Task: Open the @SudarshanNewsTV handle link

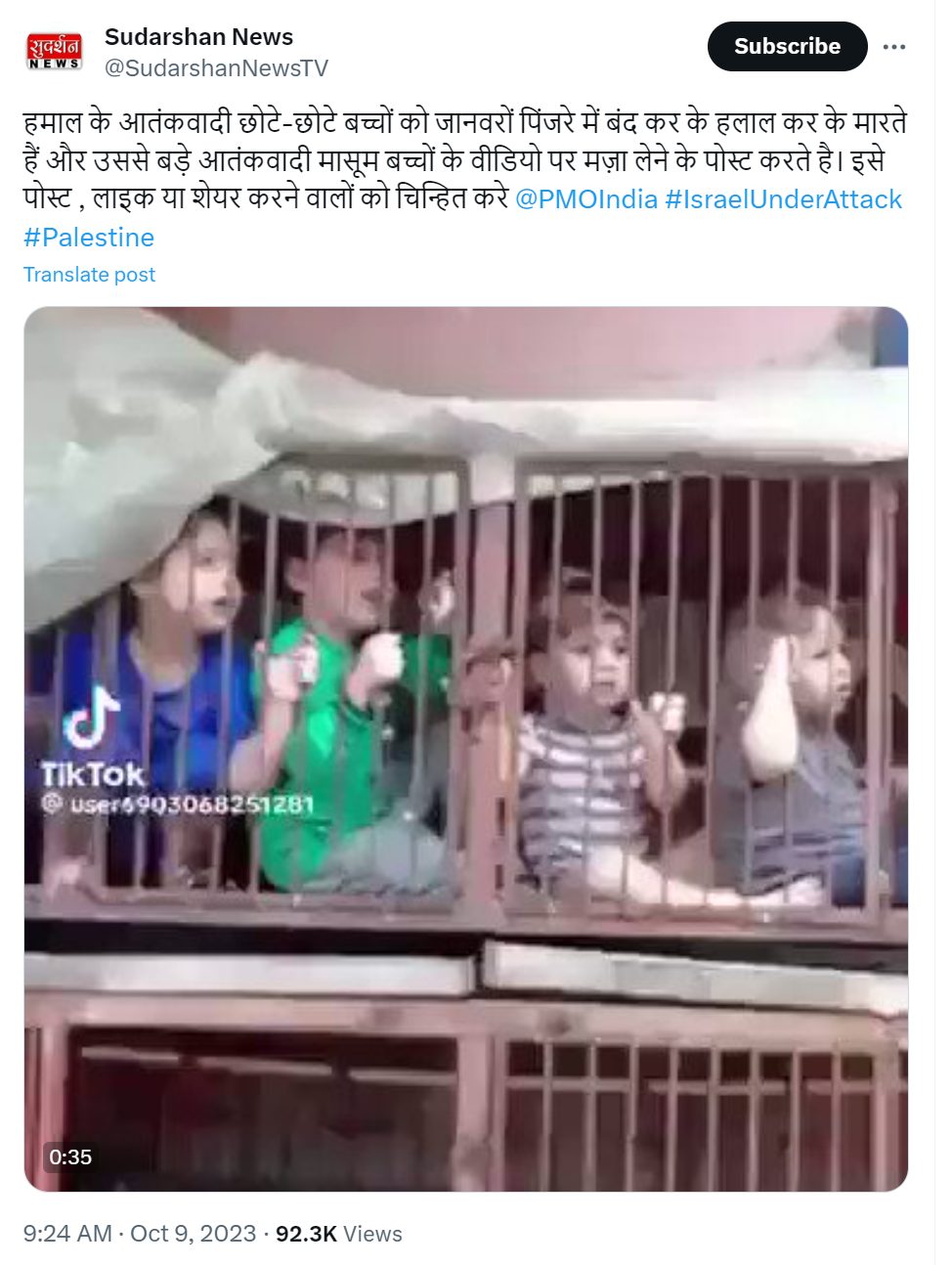Action: (216, 68)
